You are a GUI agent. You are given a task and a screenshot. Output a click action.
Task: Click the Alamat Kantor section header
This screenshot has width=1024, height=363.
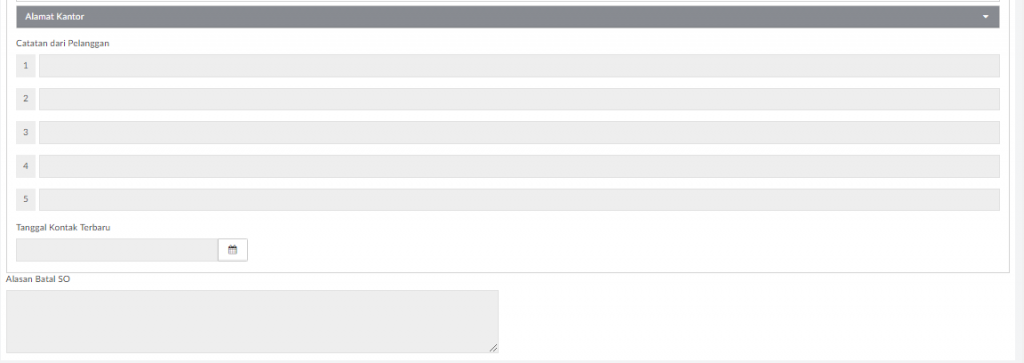point(507,17)
